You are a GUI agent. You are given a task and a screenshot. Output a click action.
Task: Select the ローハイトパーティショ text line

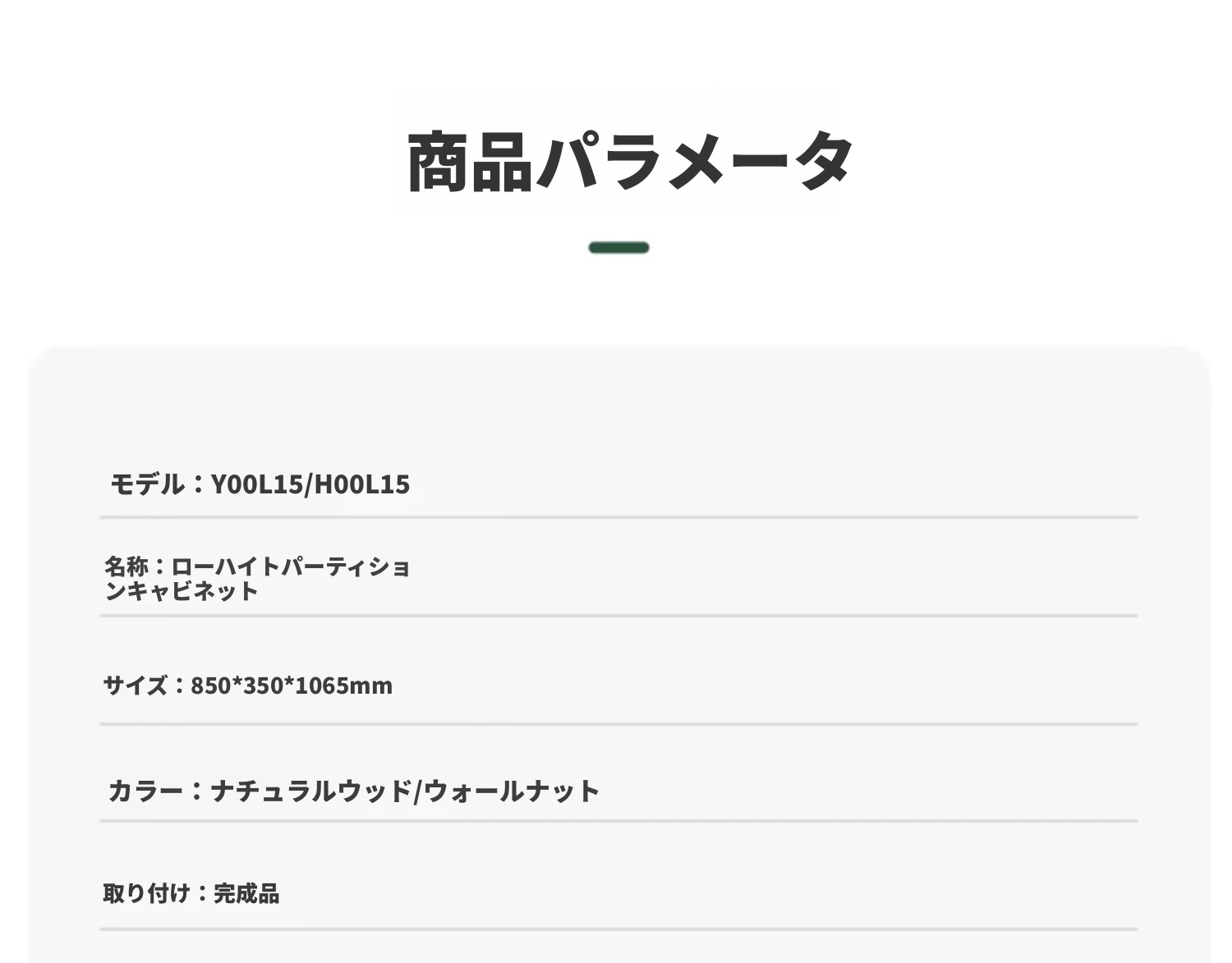click(x=291, y=566)
